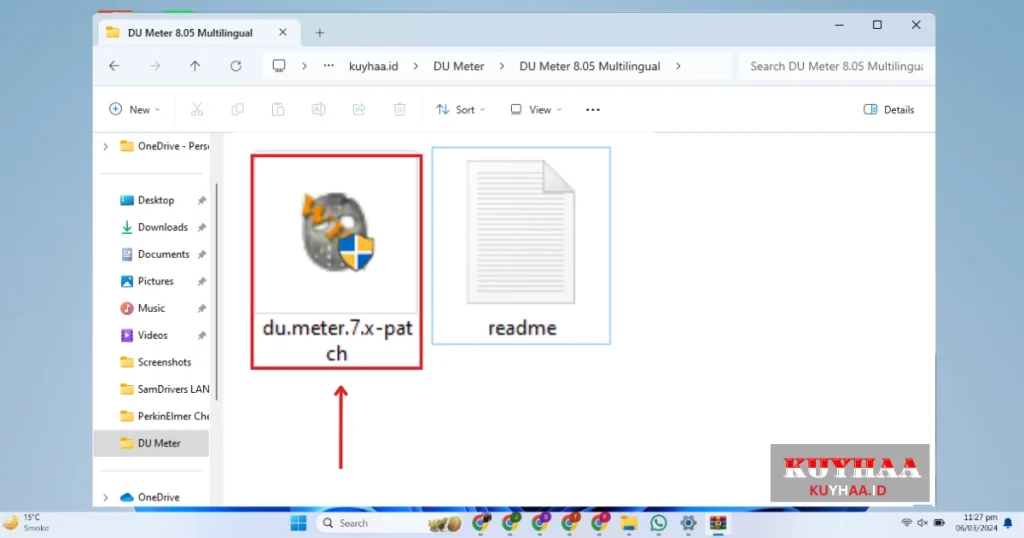Click the Copy icon in the toolbar
Image resolution: width=1024 pixels, height=538 pixels.
pos(238,110)
